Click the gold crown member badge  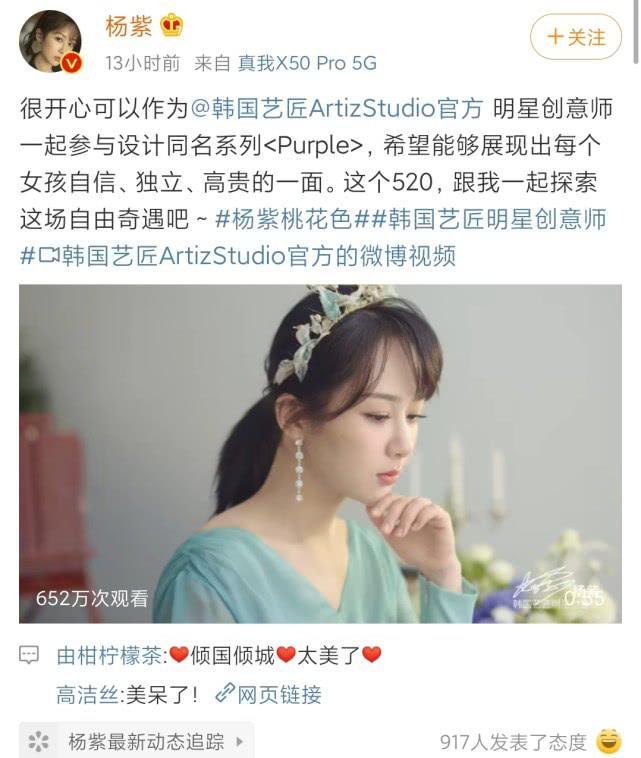[172, 26]
